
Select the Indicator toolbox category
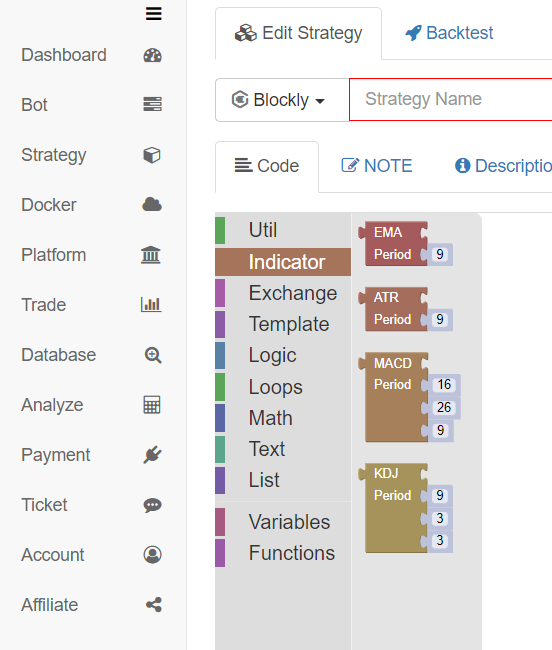click(x=283, y=262)
